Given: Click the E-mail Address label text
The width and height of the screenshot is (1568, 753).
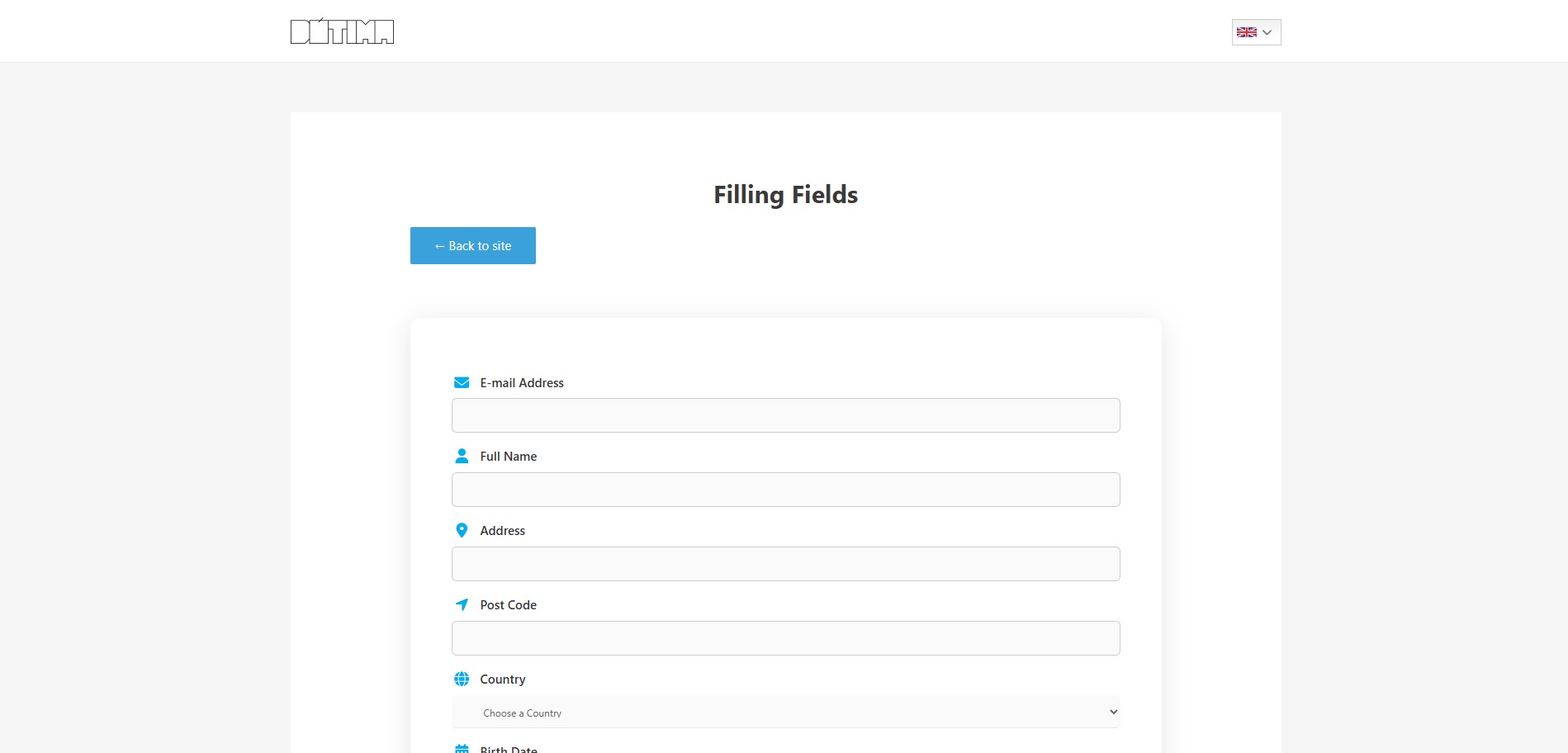Looking at the screenshot, I should pyautogui.click(x=522, y=383).
